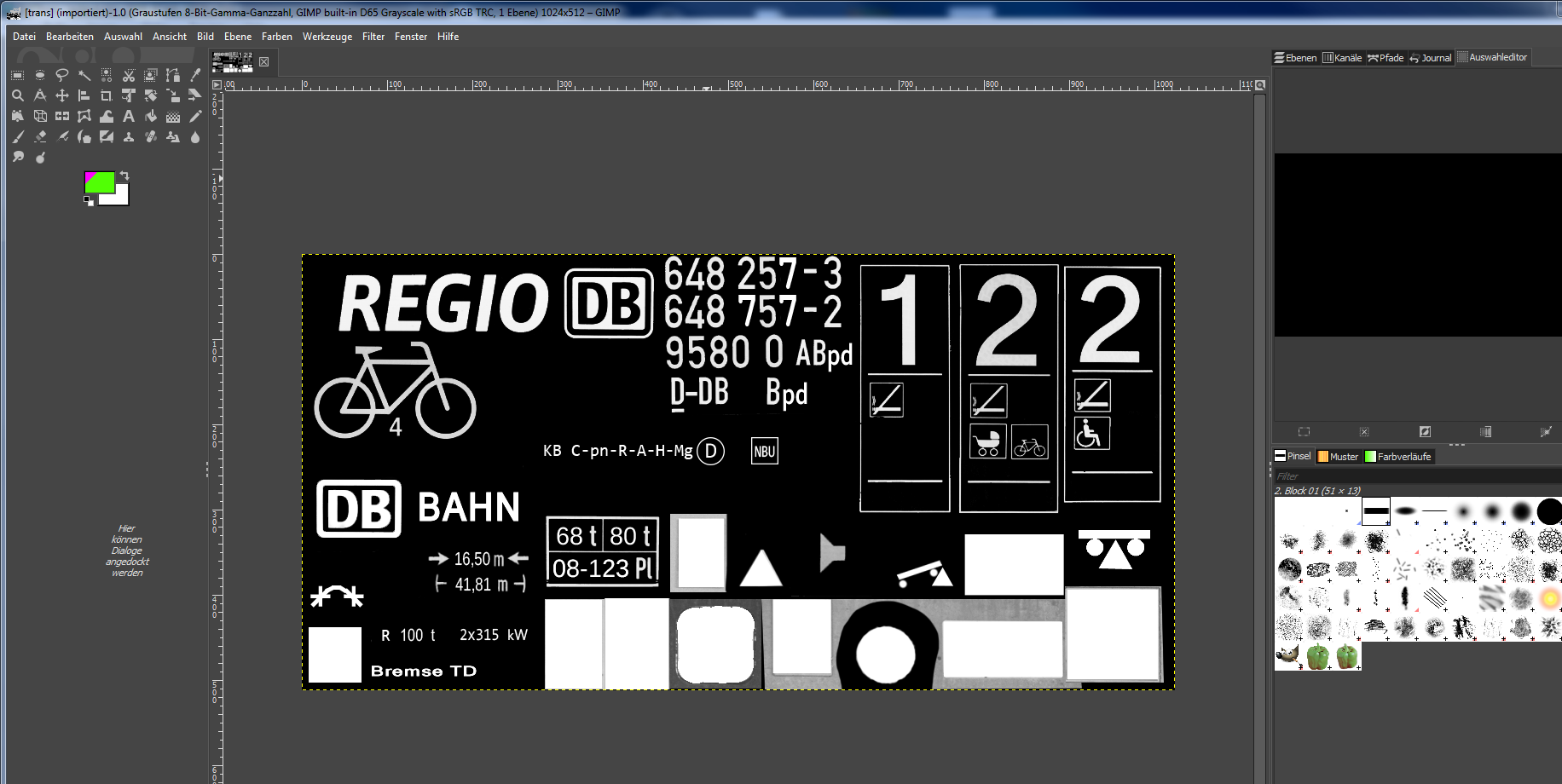Select the Rectangle Select tool

(x=17, y=75)
